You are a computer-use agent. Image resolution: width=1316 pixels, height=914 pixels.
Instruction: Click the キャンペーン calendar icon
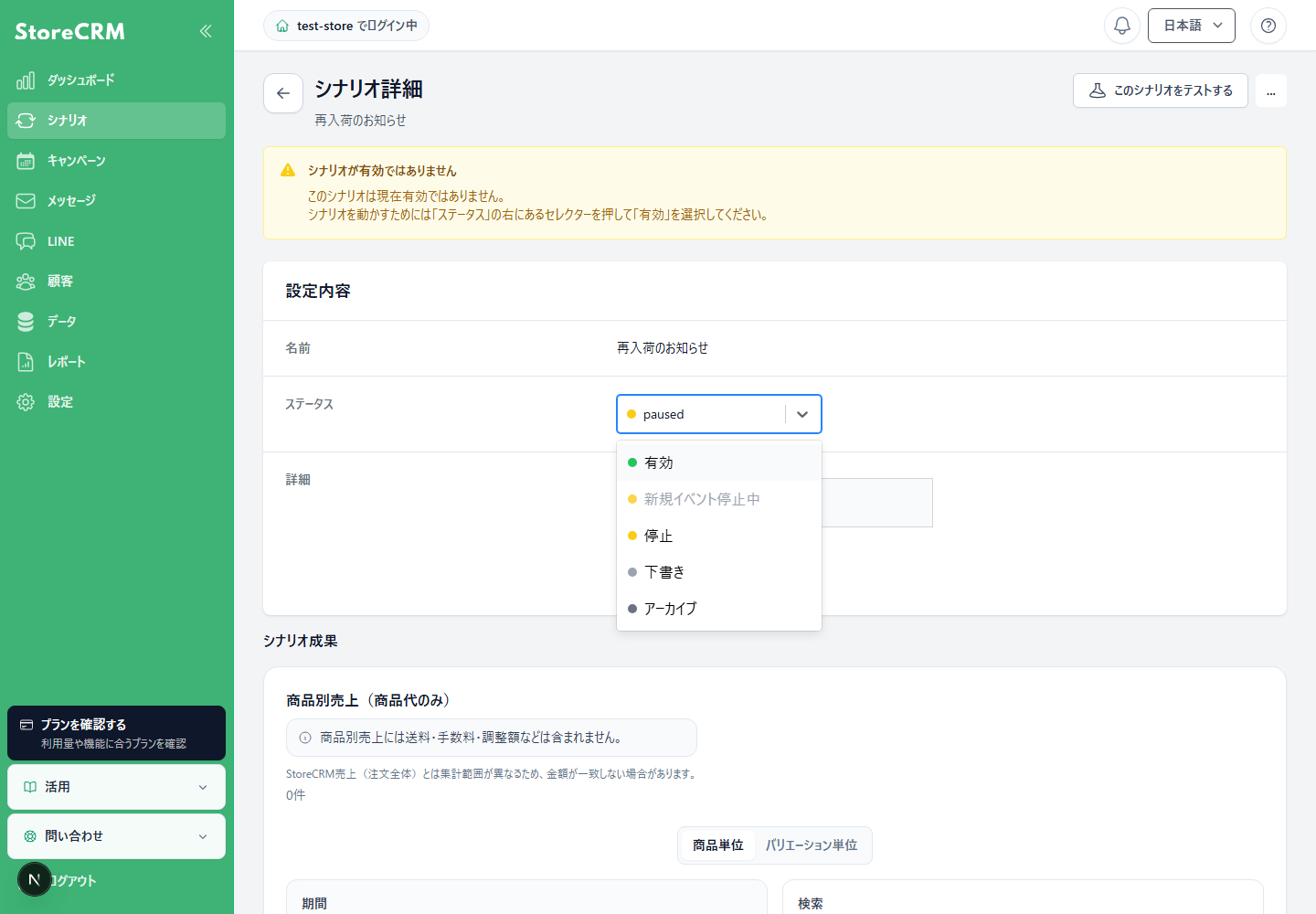(x=26, y=161)
